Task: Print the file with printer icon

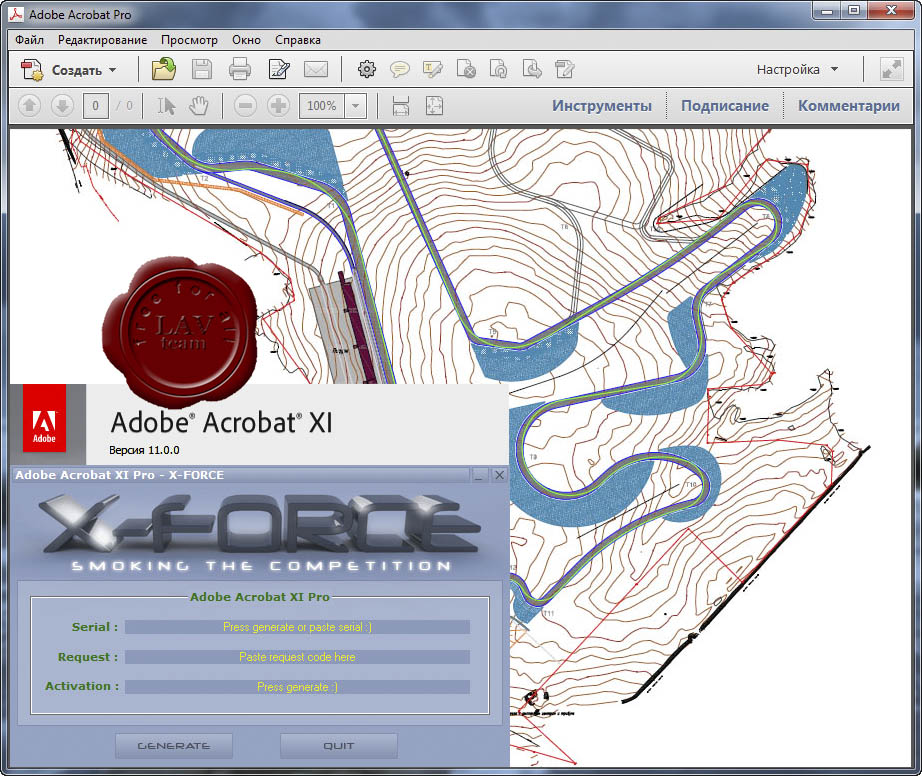Action: coord(239,69)
